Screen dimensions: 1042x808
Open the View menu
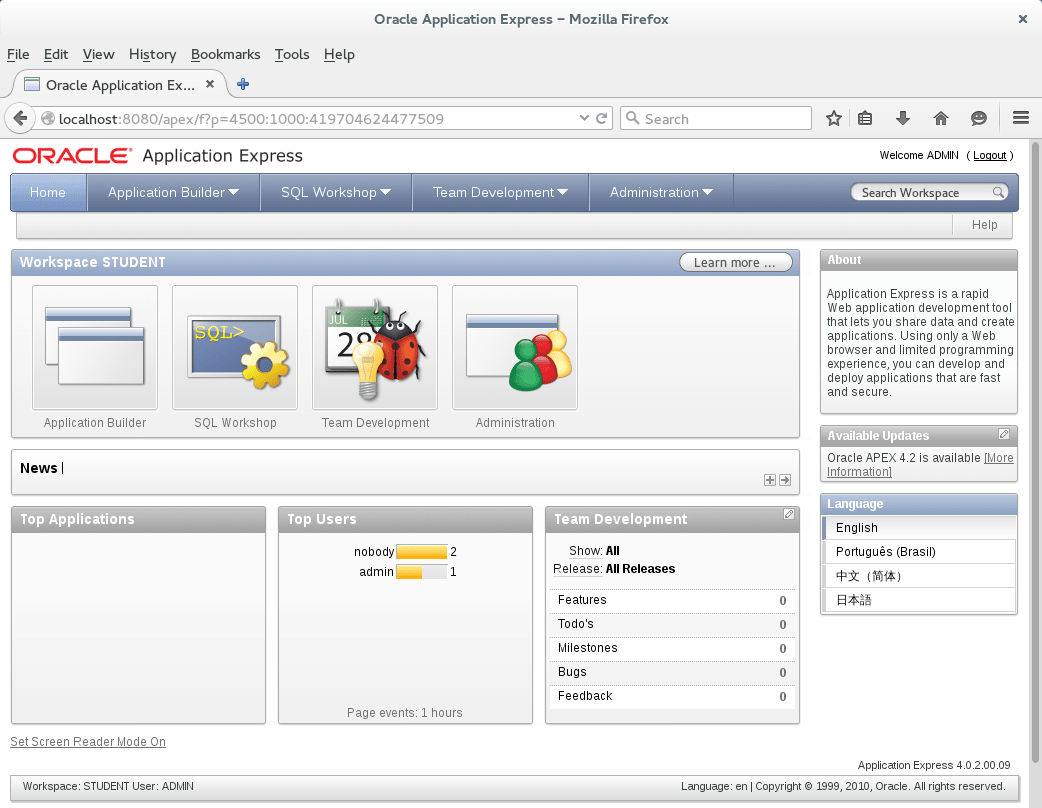[98, 54]
